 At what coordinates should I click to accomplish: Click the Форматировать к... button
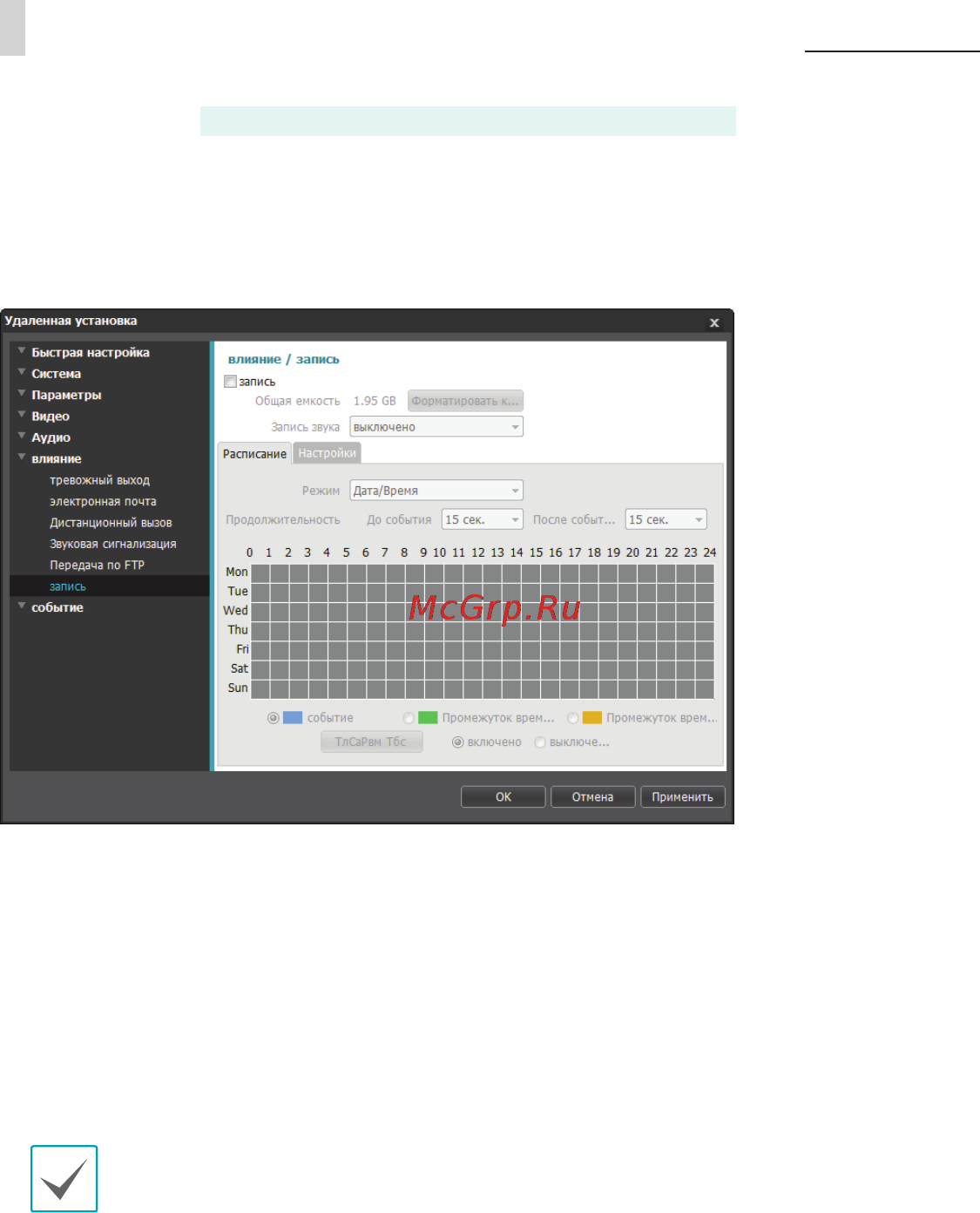click(465, 401)
